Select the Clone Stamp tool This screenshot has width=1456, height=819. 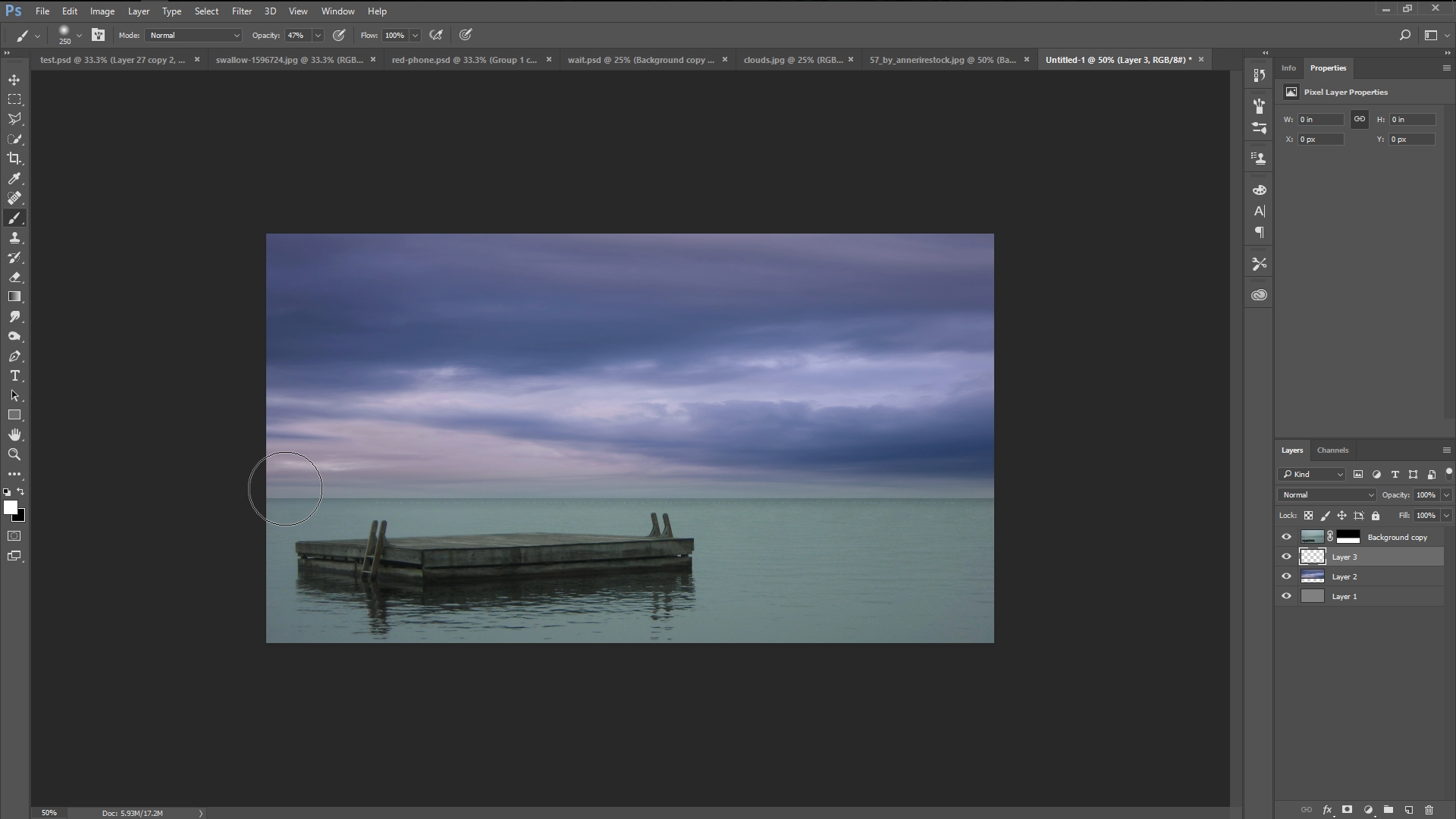coord(14,238)
